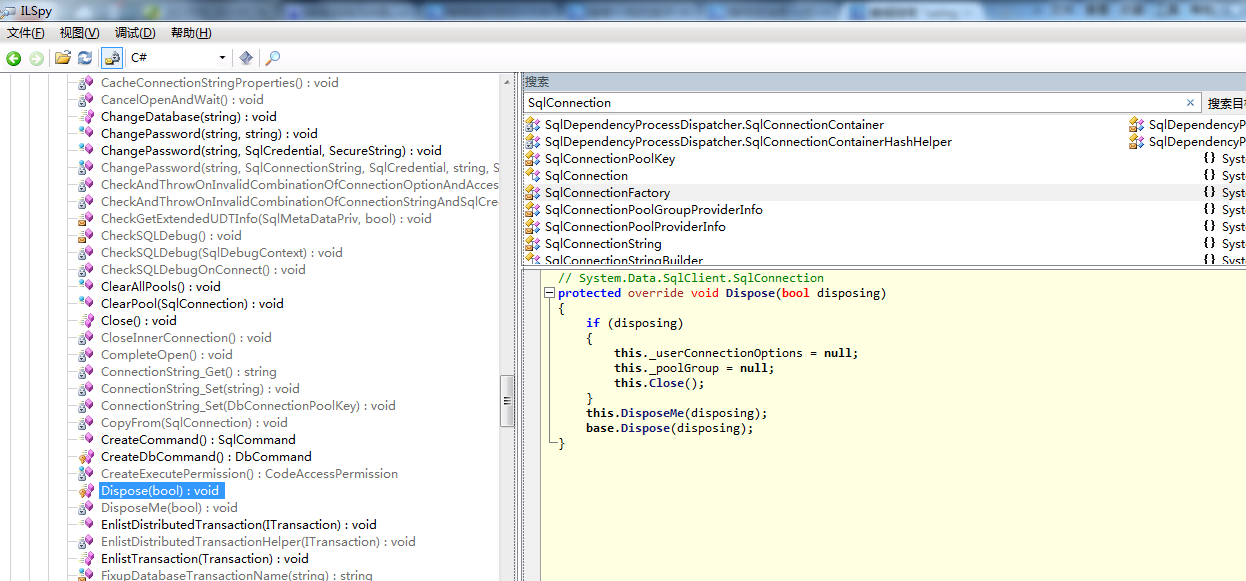Open the 调试(D) menu
Viewport: 1246px width, 581px height.
pos(135,33)
